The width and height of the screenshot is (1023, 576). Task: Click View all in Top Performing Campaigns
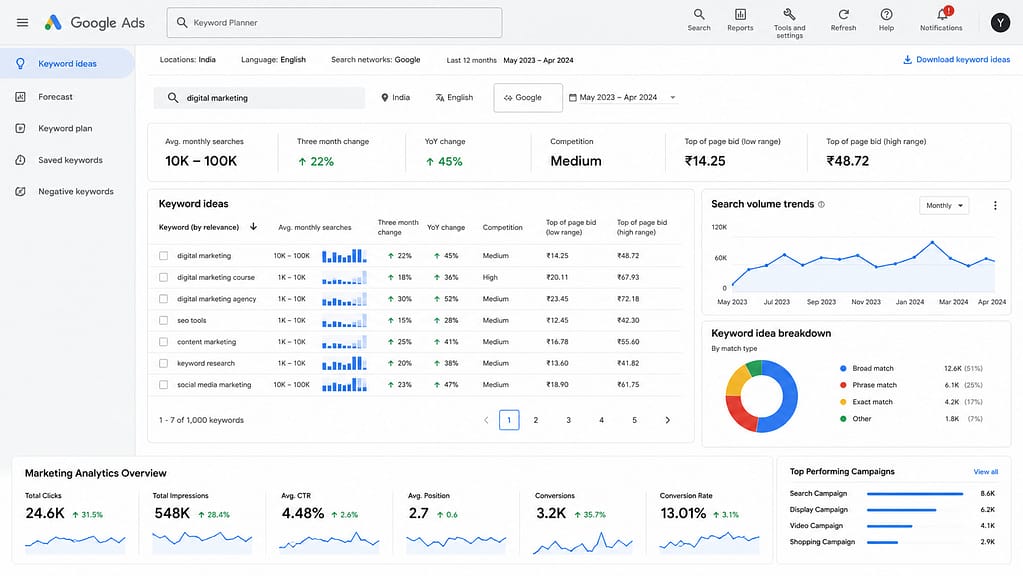(x=985, y=472)
